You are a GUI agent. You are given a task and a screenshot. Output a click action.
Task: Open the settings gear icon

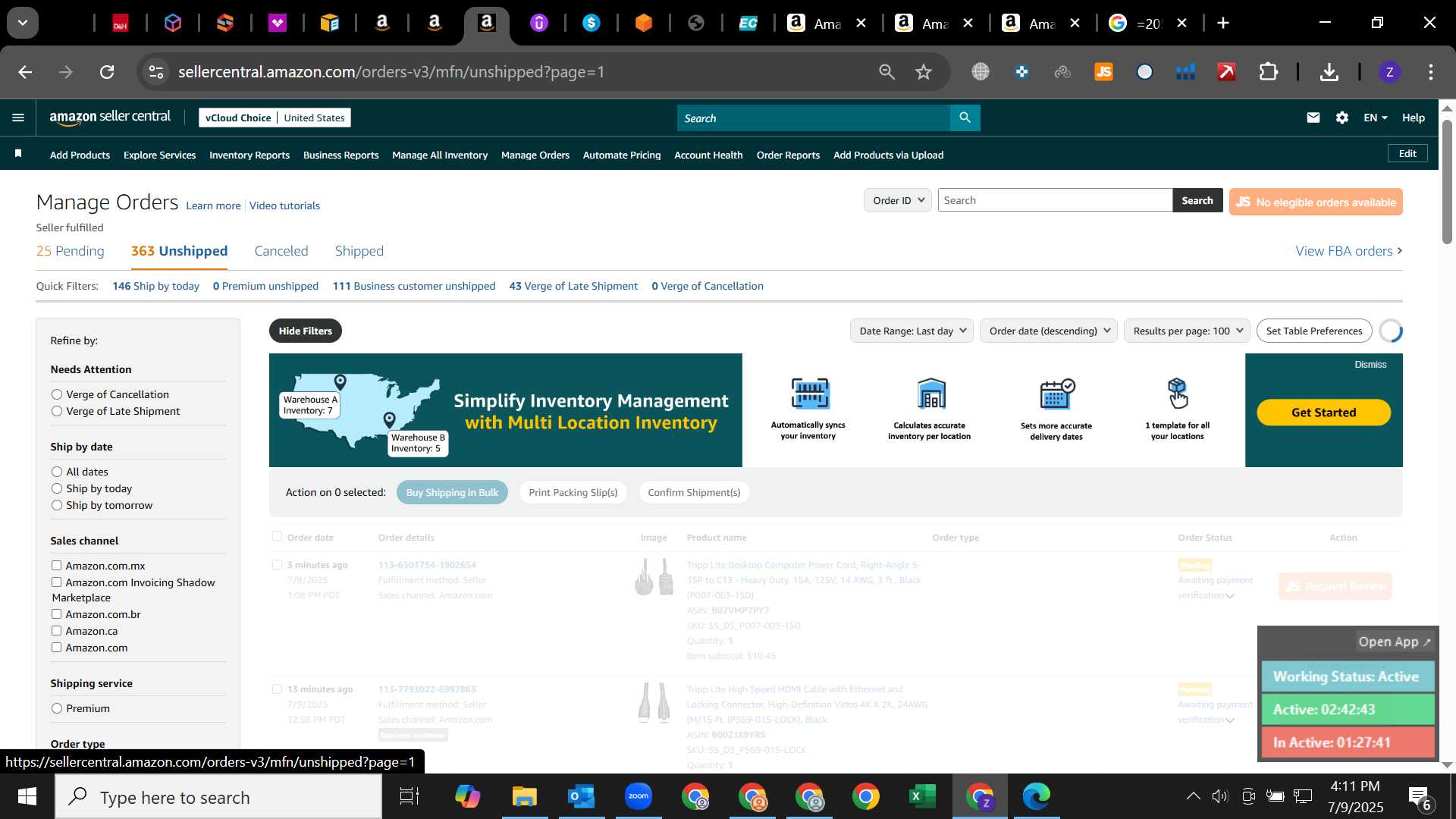pyautogui.click(x=1342, y=118)
